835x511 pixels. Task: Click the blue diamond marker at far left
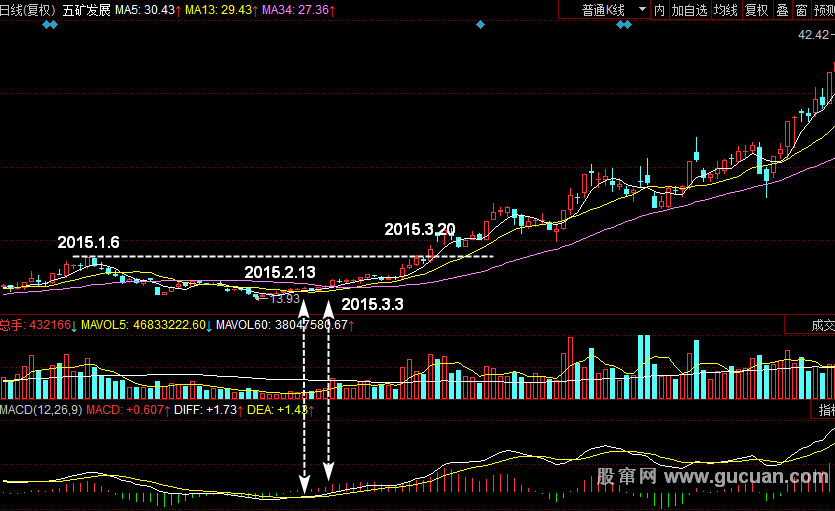[x=50, y=24]
